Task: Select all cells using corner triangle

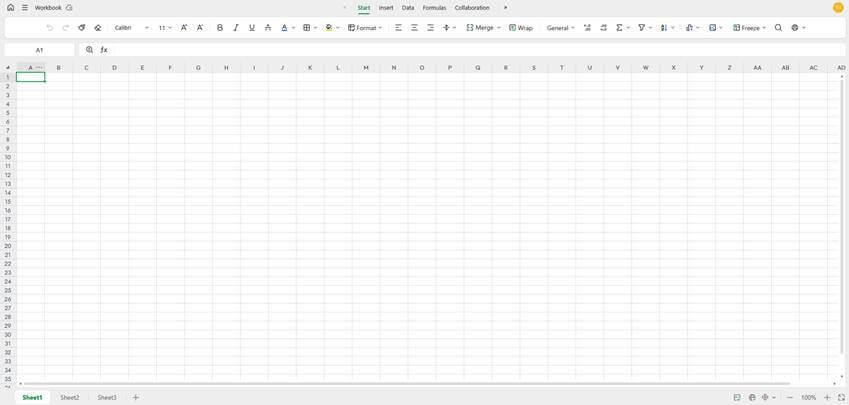Action: (8, 68)
